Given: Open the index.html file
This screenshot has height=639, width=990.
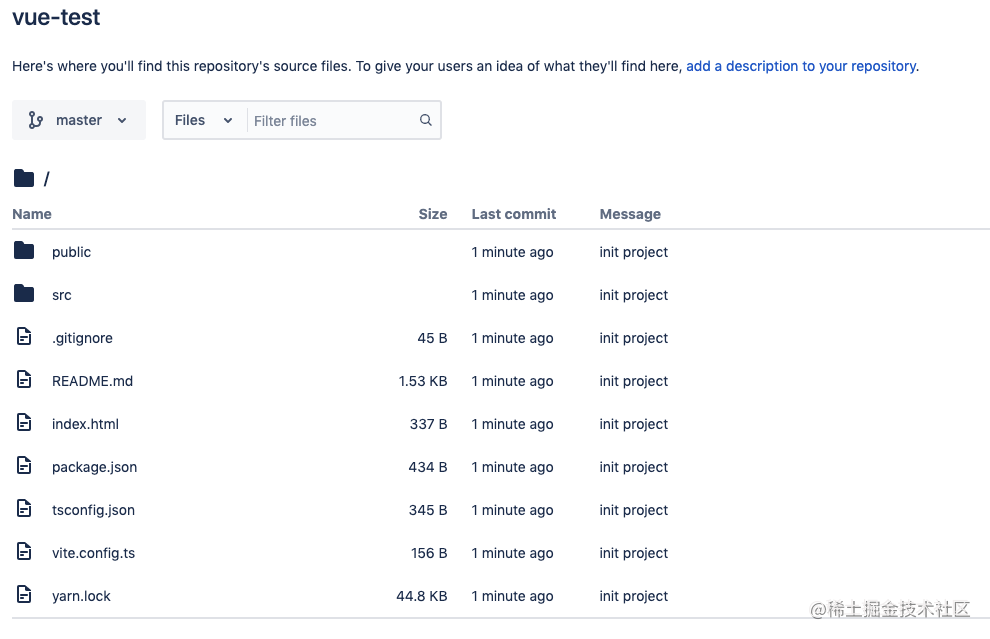Looking at the screenshot, I should (x=85, y=424).
